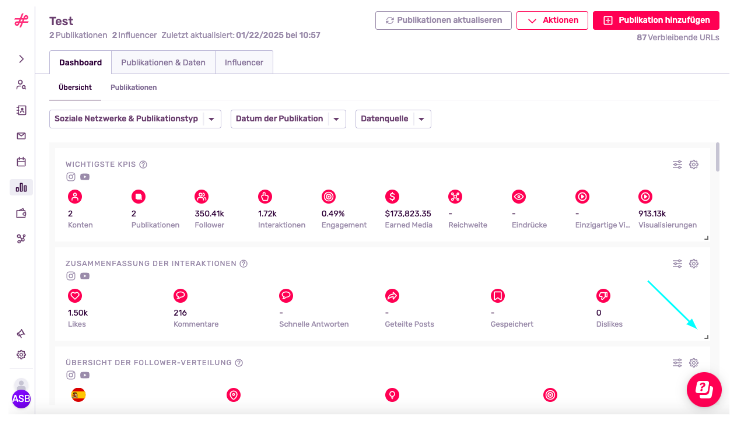Click the Publikation hinzufügen button
Image resolution: width=735 pixels, height=423 pixels.
point(656,21)
